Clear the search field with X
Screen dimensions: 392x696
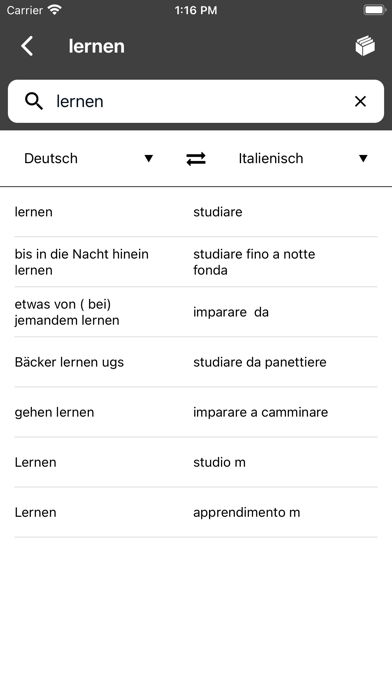[360, 101]
